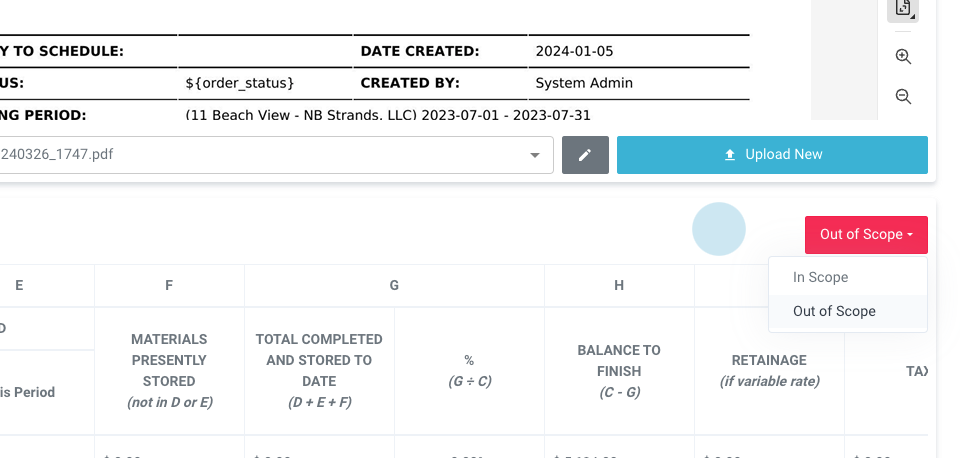Viewport: 960px width, 458px height.
Task: Click the Retainage column header
Action: (x=769, y=371)
